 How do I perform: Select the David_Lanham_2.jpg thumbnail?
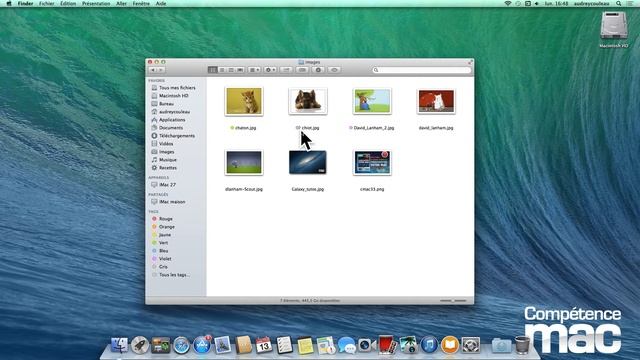click(x=372, y=101)
